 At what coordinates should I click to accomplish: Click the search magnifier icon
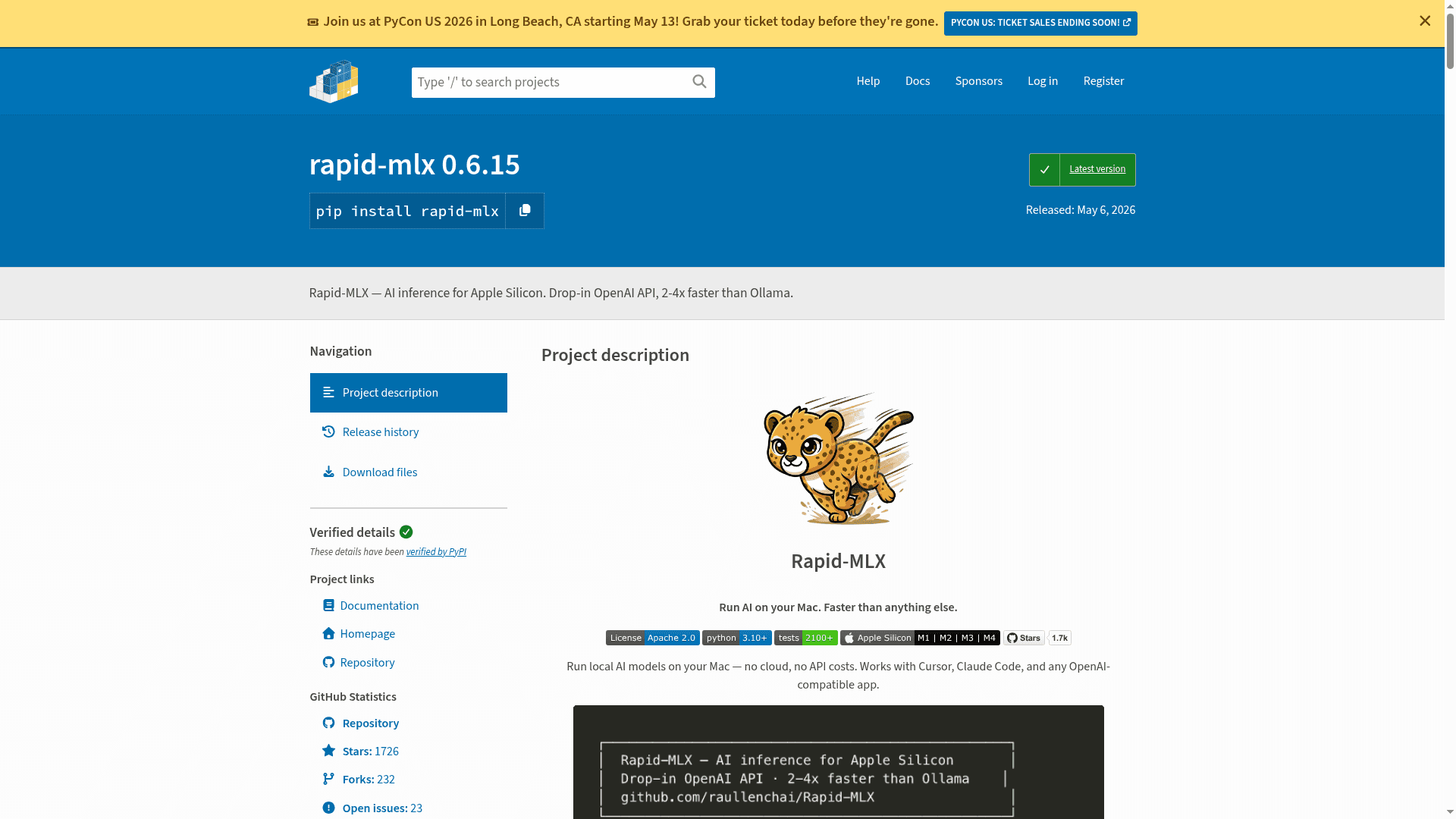[699, 81]
